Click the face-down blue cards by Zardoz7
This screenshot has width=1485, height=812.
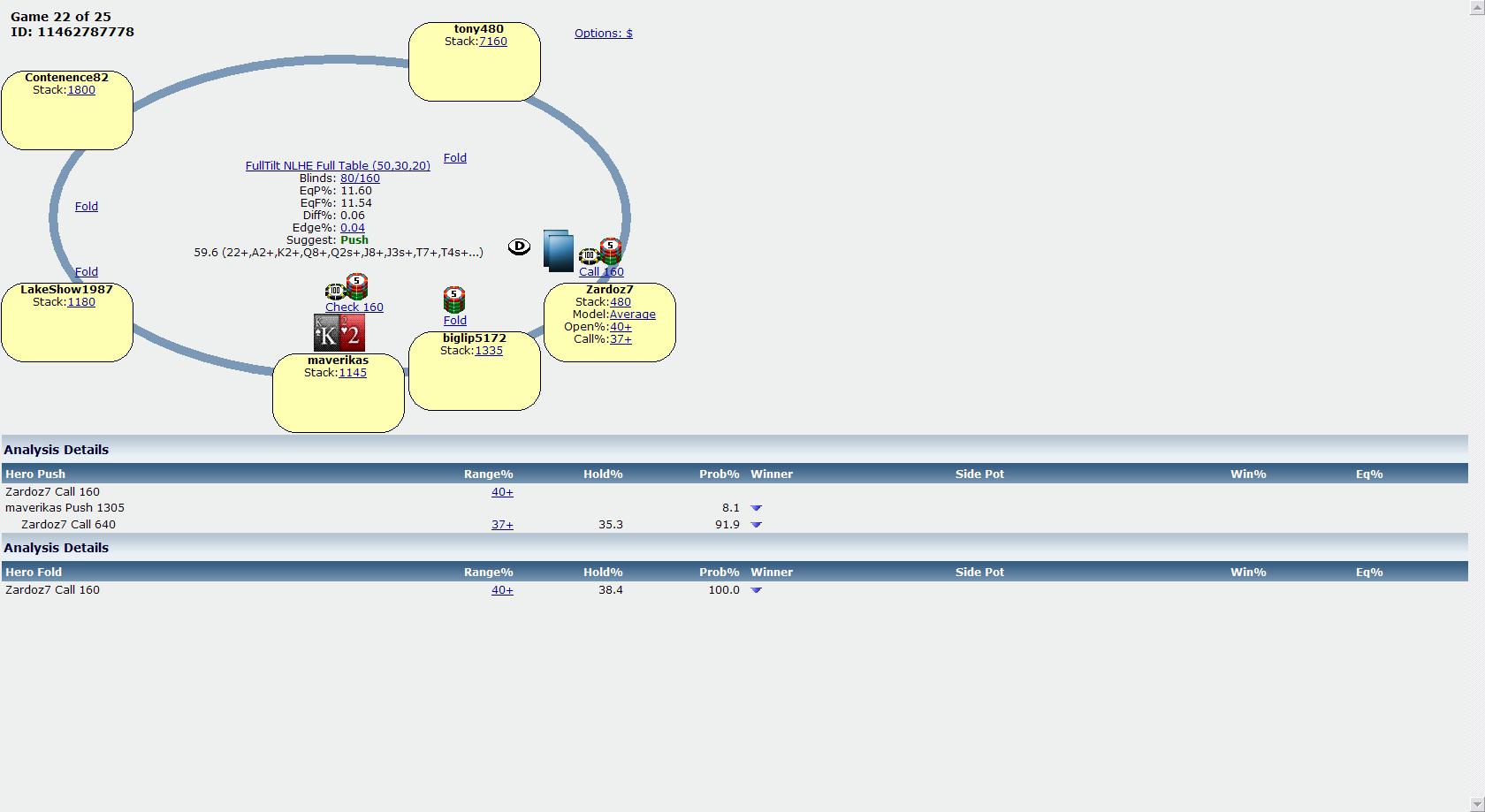[559, 251]
